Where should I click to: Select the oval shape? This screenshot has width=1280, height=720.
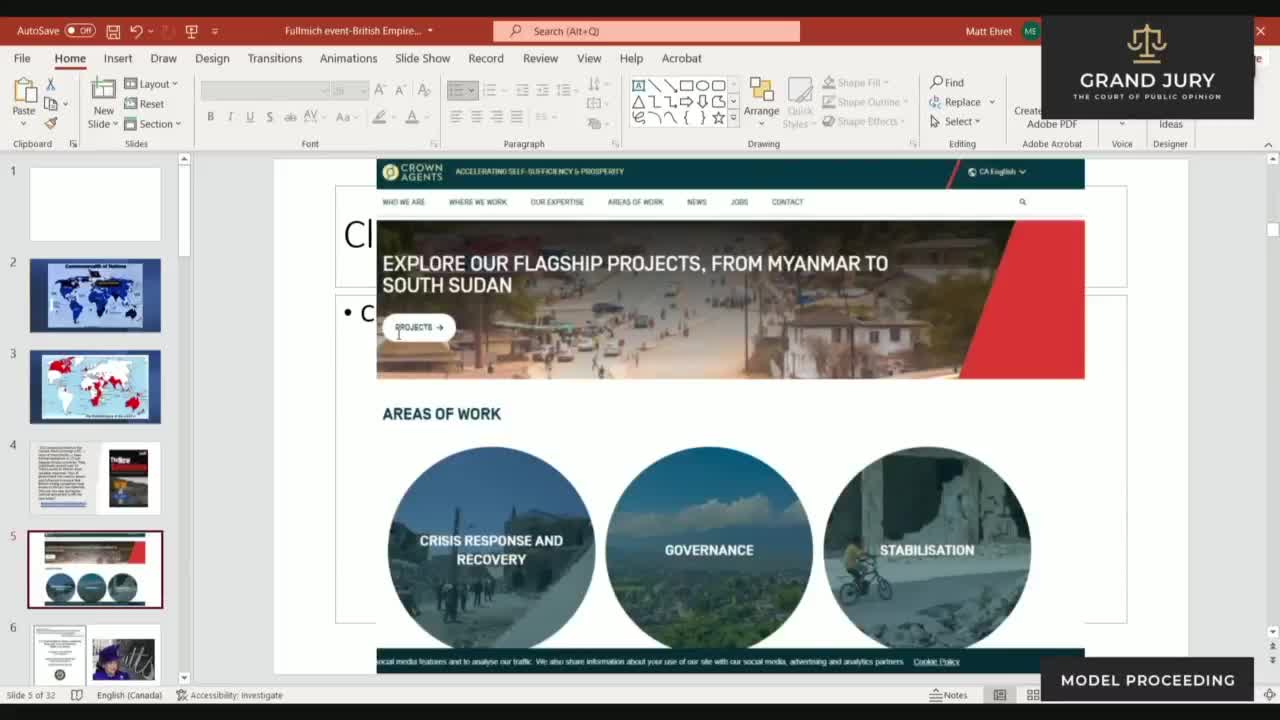point(703,86)
